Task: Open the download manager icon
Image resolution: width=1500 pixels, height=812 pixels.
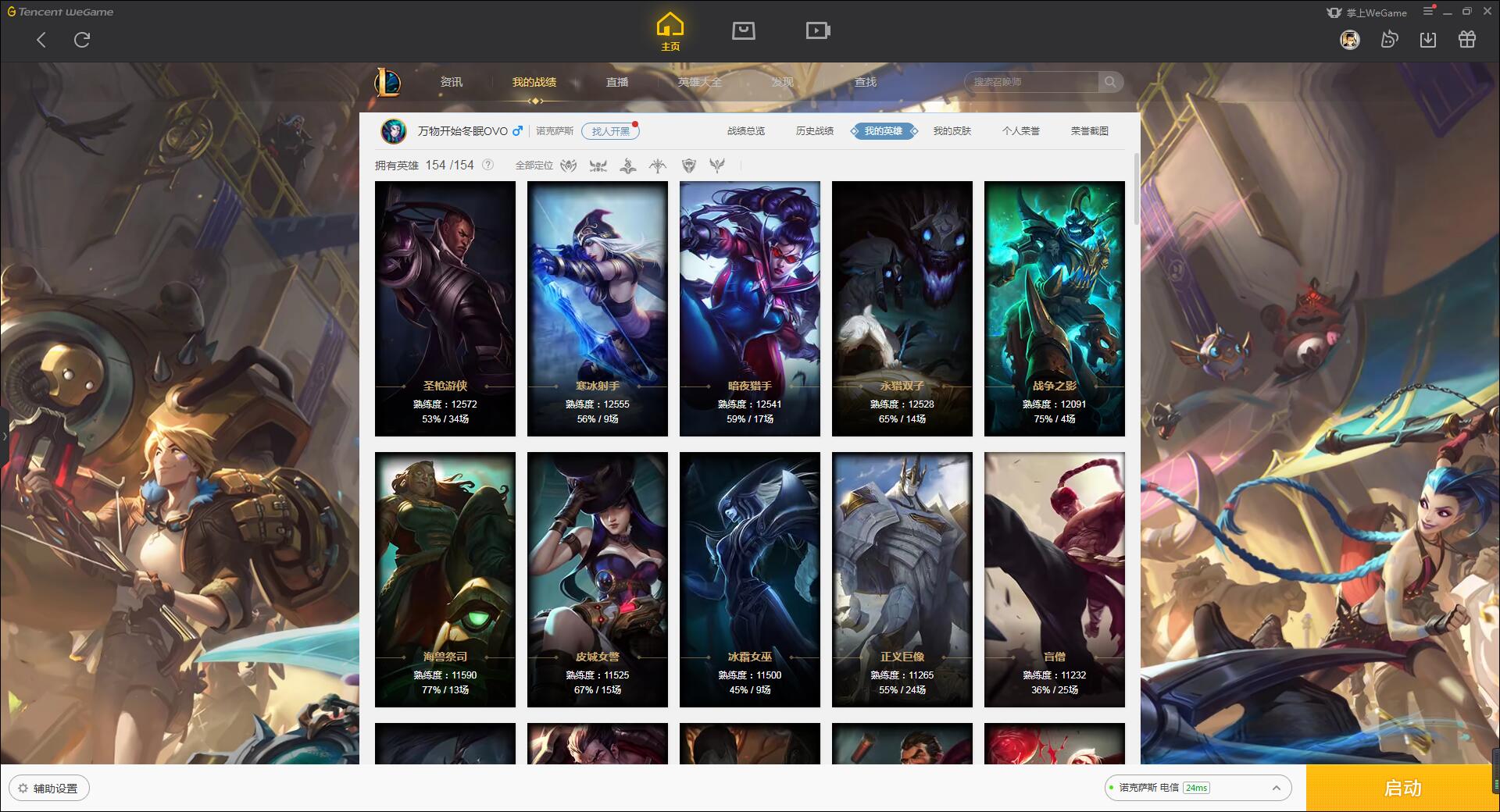Action: tap(1428, 40)
